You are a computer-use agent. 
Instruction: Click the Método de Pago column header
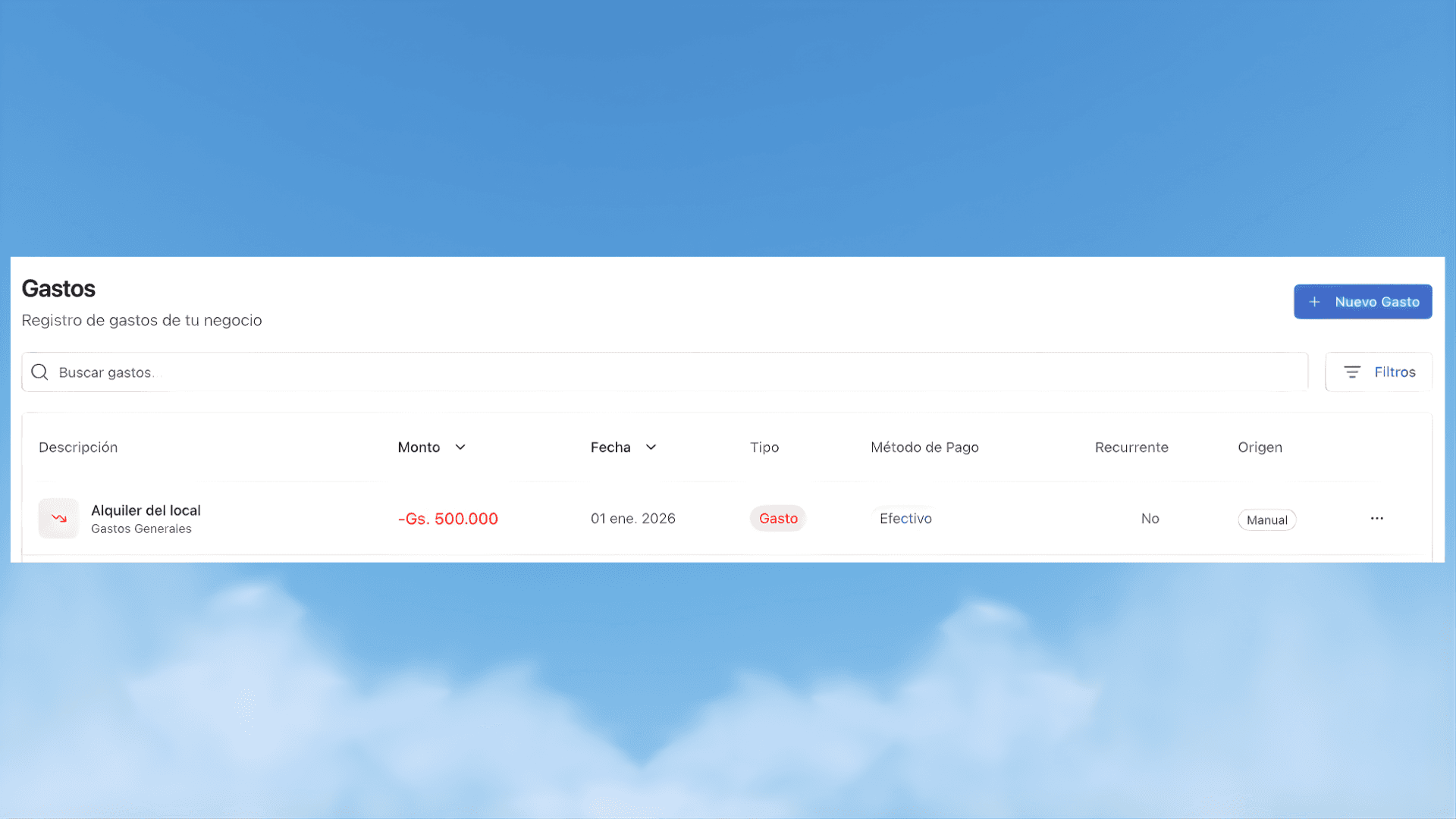click(x=924, y=447)
